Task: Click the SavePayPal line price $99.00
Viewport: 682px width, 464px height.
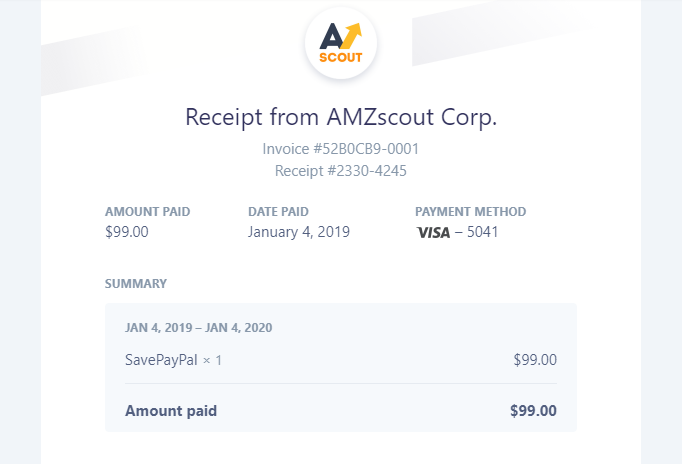Action: [534, 360]
